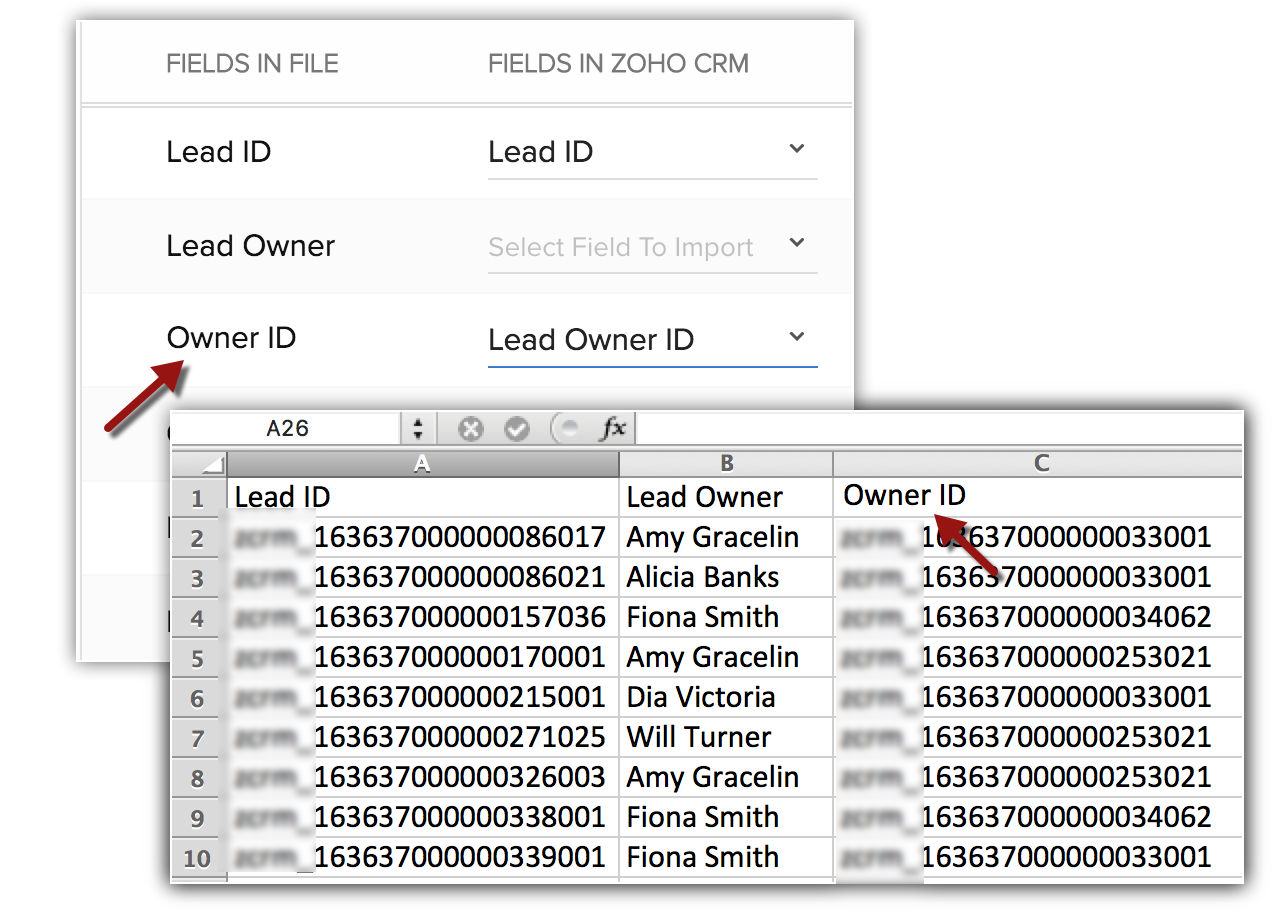Click the confirm entry checkmark icon

point(516,429)
